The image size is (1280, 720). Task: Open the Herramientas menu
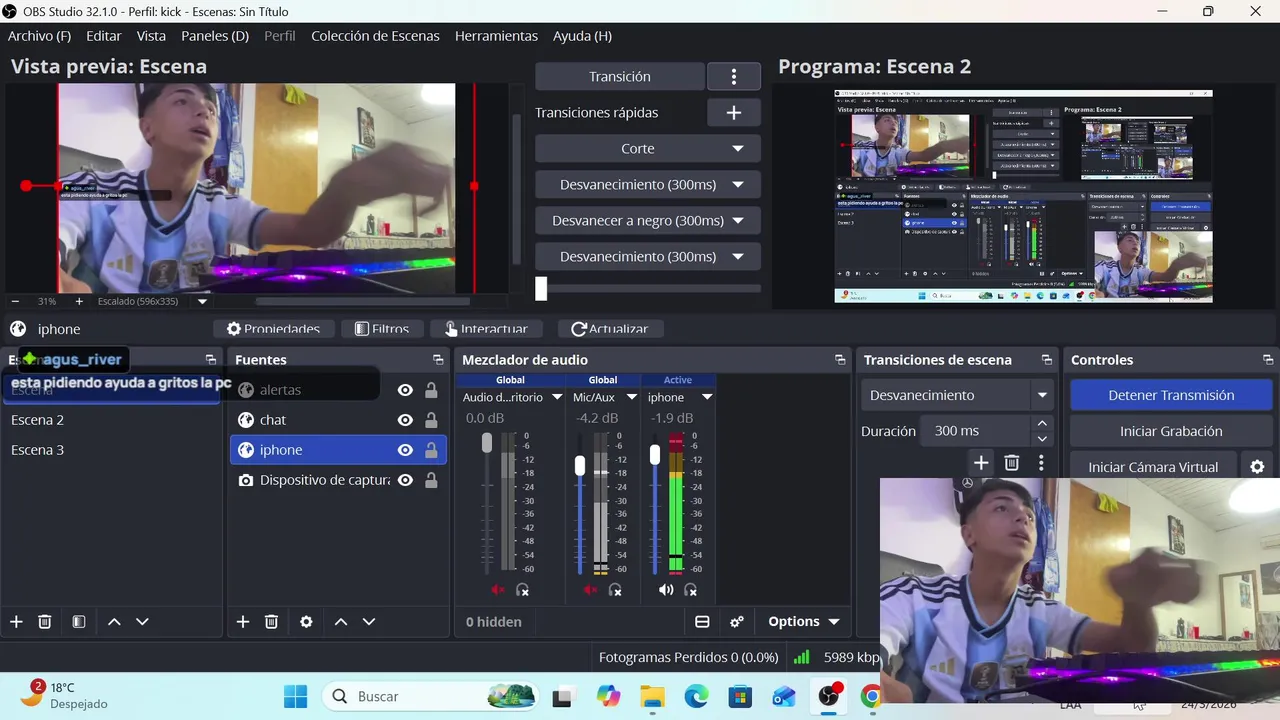pyautogui.click(x=496, y=36)
